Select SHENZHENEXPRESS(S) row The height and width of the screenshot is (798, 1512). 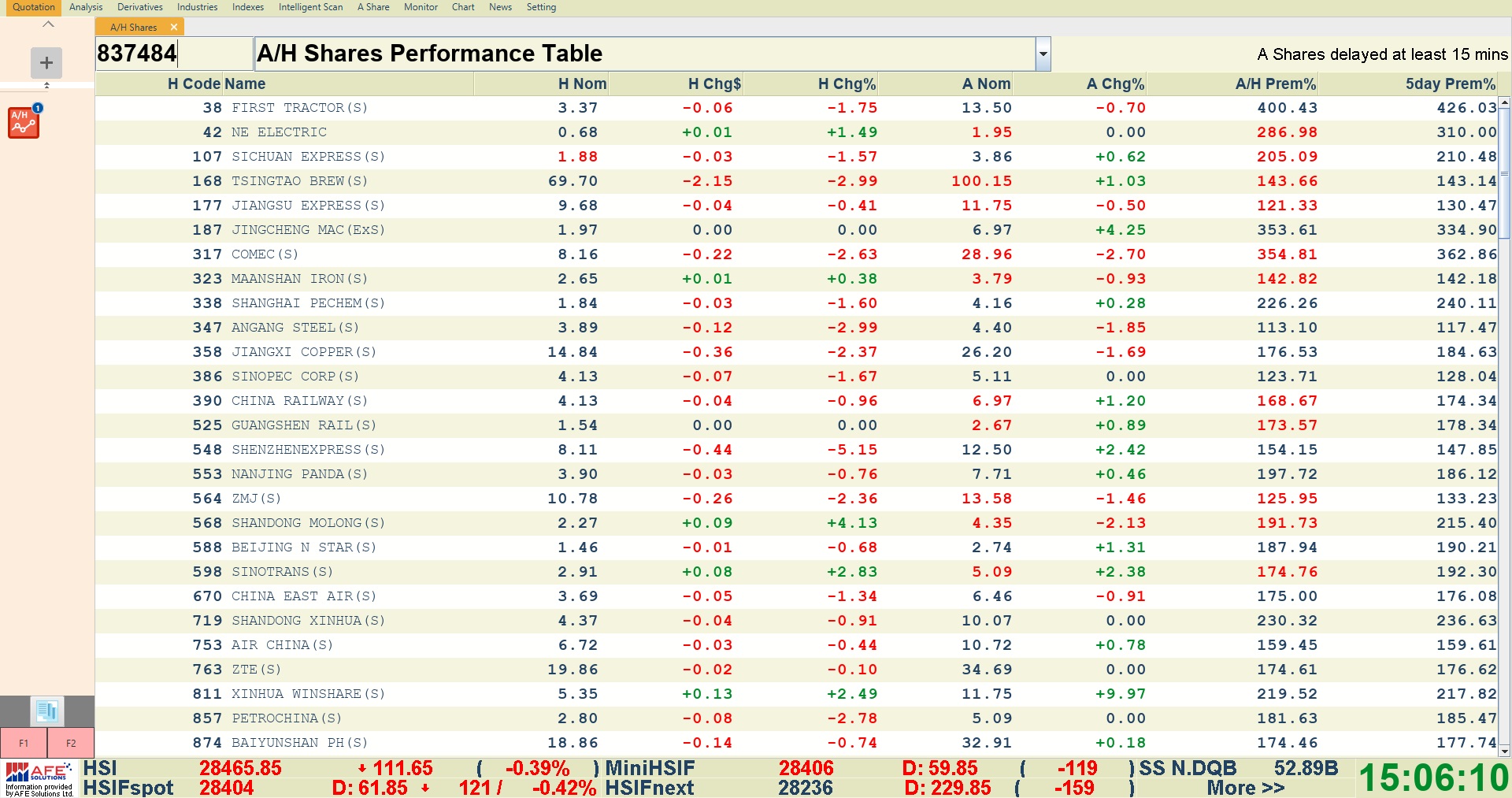[796, 450]
